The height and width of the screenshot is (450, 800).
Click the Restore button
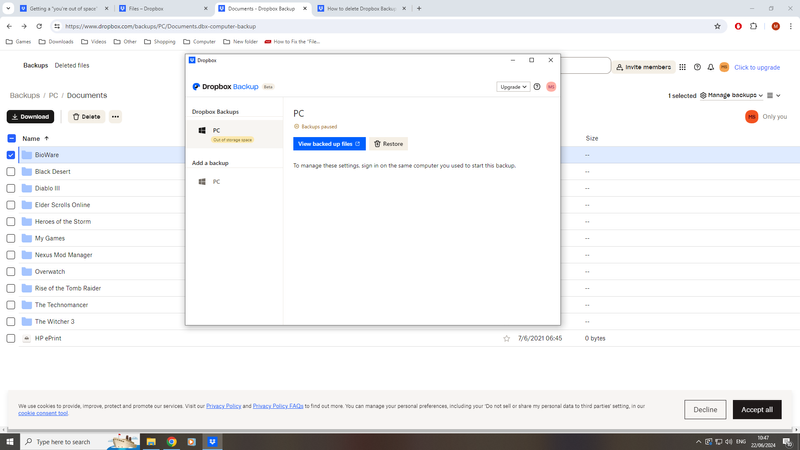[388, 144]
